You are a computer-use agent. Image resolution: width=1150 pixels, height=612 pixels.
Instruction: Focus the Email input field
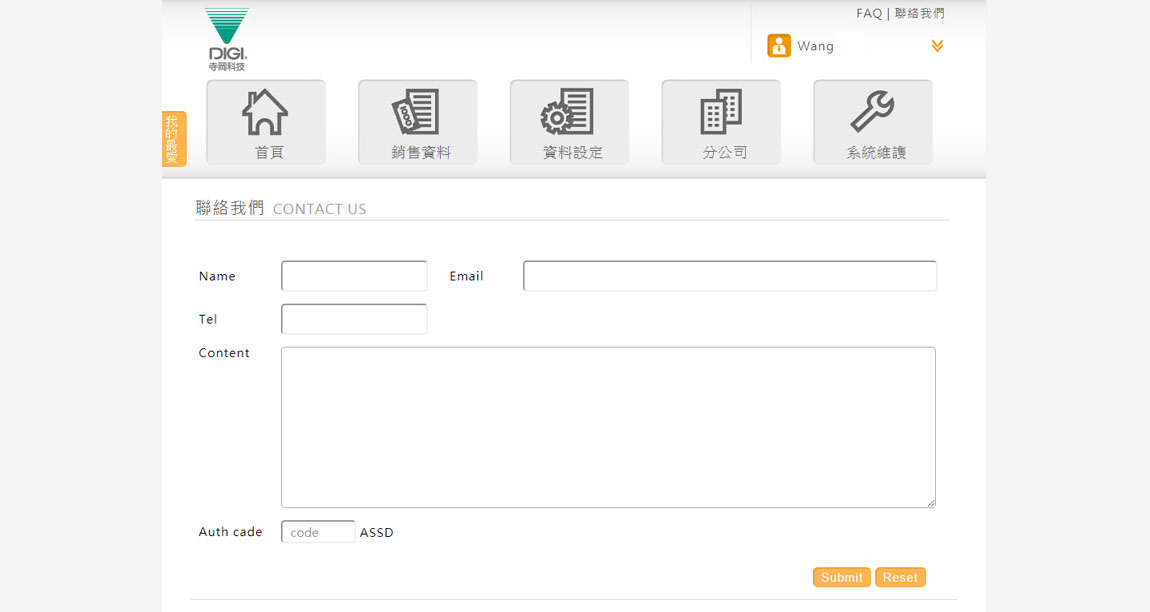[729, 276]
